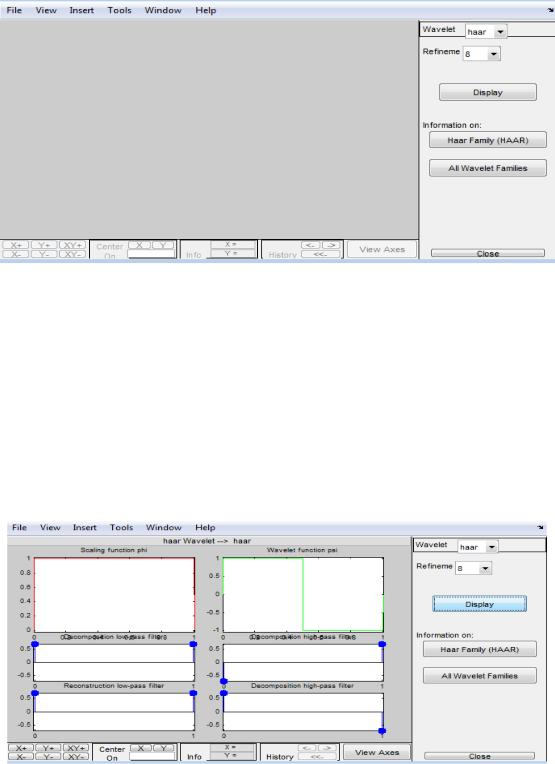Open Window menu in lower haar window
Image resolution: width=555 pixels, height=764 pixels.
pyautogui.click(x=164, y=527)
